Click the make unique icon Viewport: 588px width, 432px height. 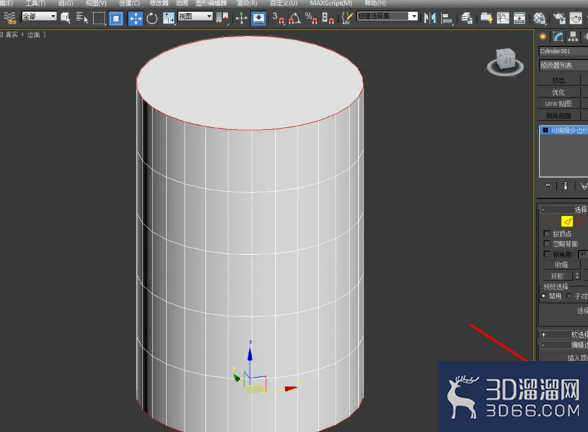(x=584, y=186)
